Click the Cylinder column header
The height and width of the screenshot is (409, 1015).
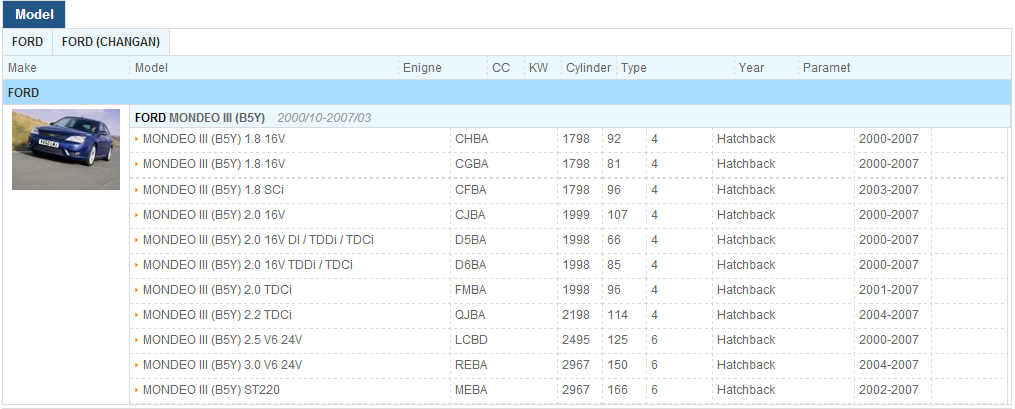click(x=588, y=68)
